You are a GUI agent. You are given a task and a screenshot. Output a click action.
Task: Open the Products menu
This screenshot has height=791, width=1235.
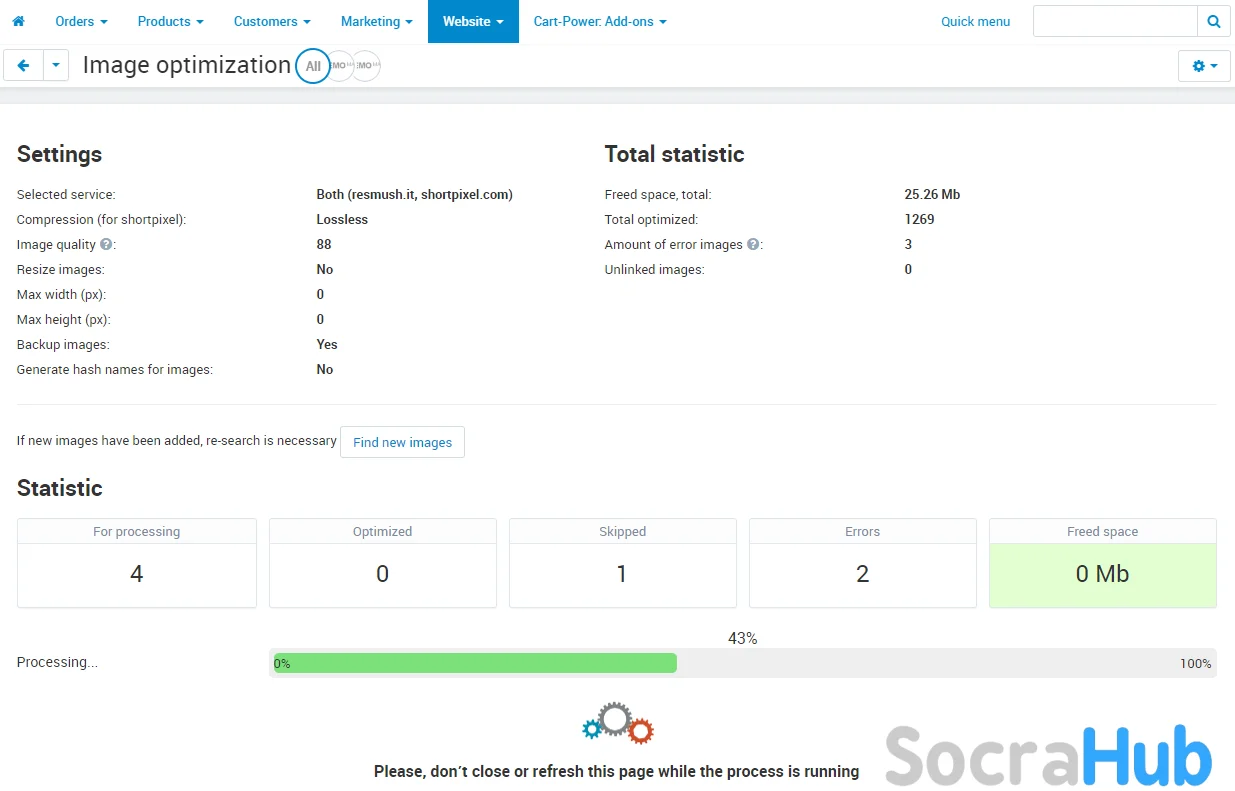[170, 21]
